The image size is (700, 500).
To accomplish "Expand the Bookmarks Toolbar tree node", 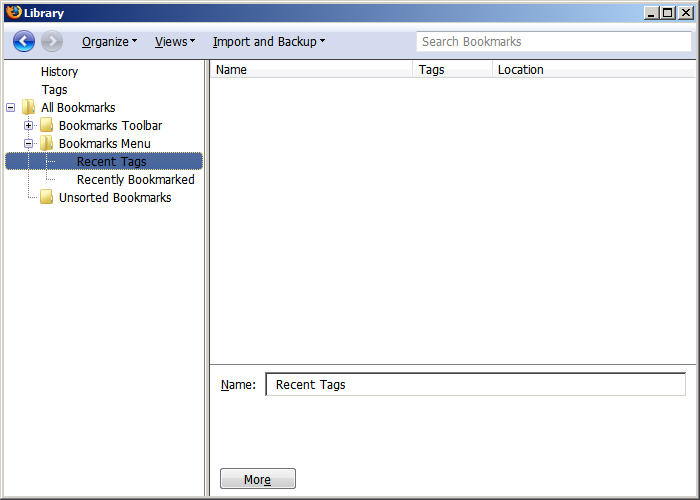I will coord(29,125).
